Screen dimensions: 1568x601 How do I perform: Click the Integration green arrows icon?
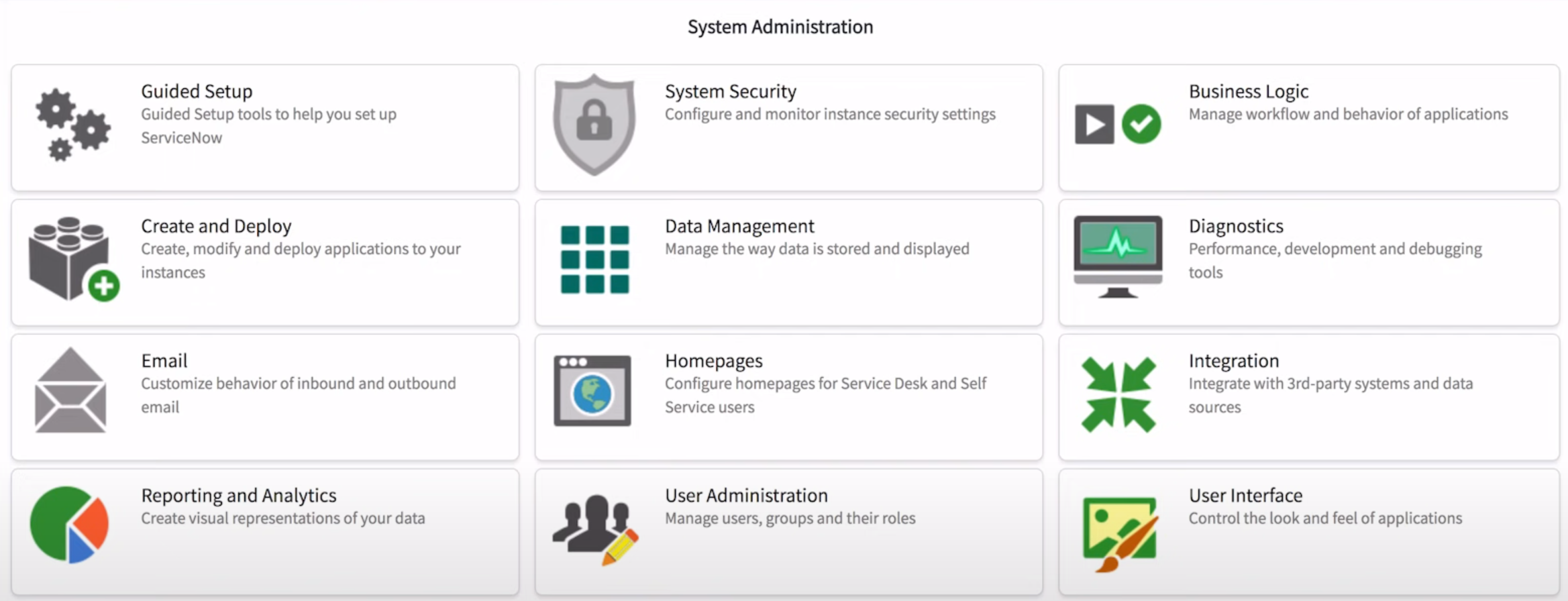coord(1118,394)
